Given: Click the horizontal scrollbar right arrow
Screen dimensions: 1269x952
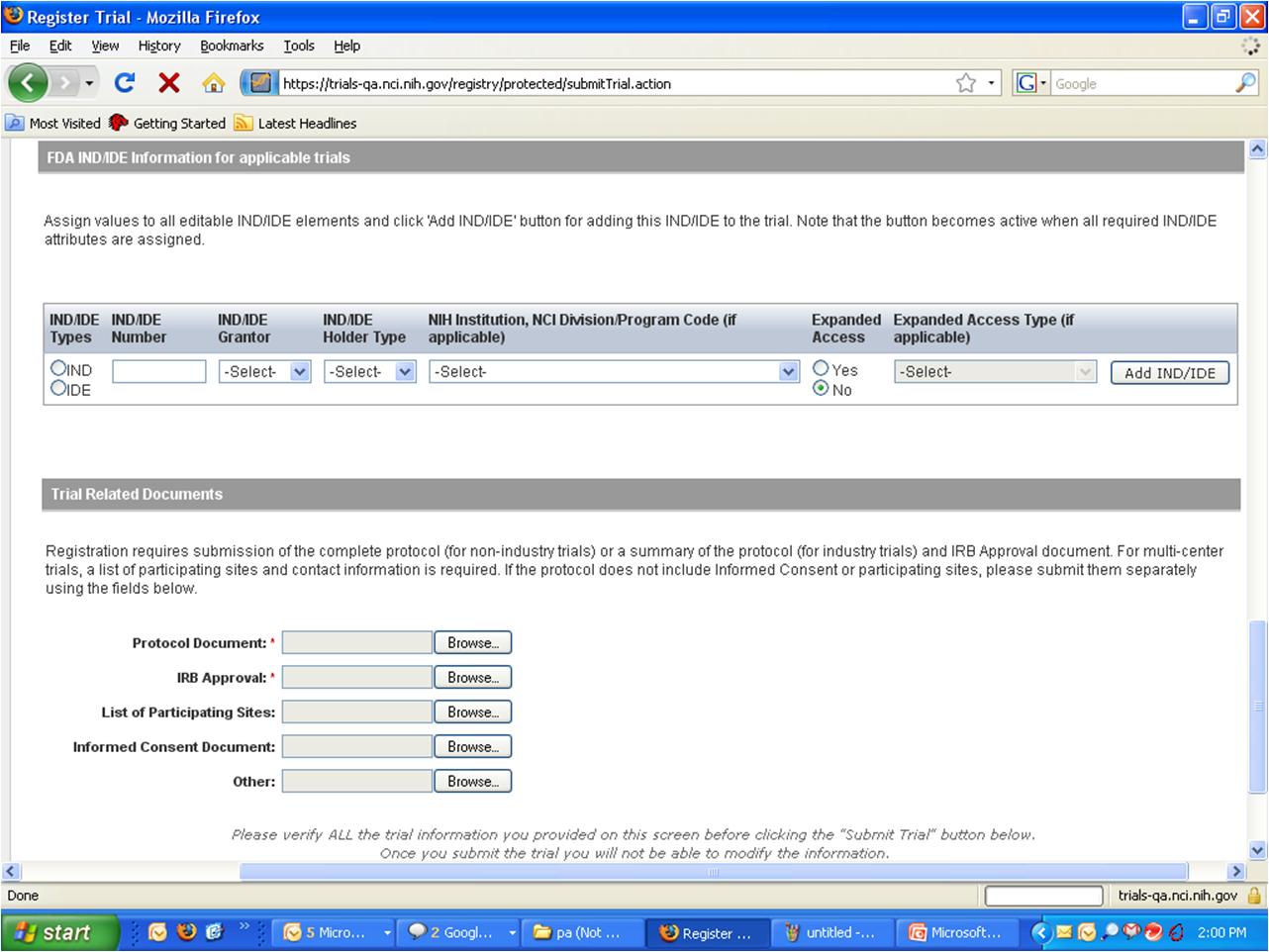Looking at the screenshot, I should pos(1235,872).
